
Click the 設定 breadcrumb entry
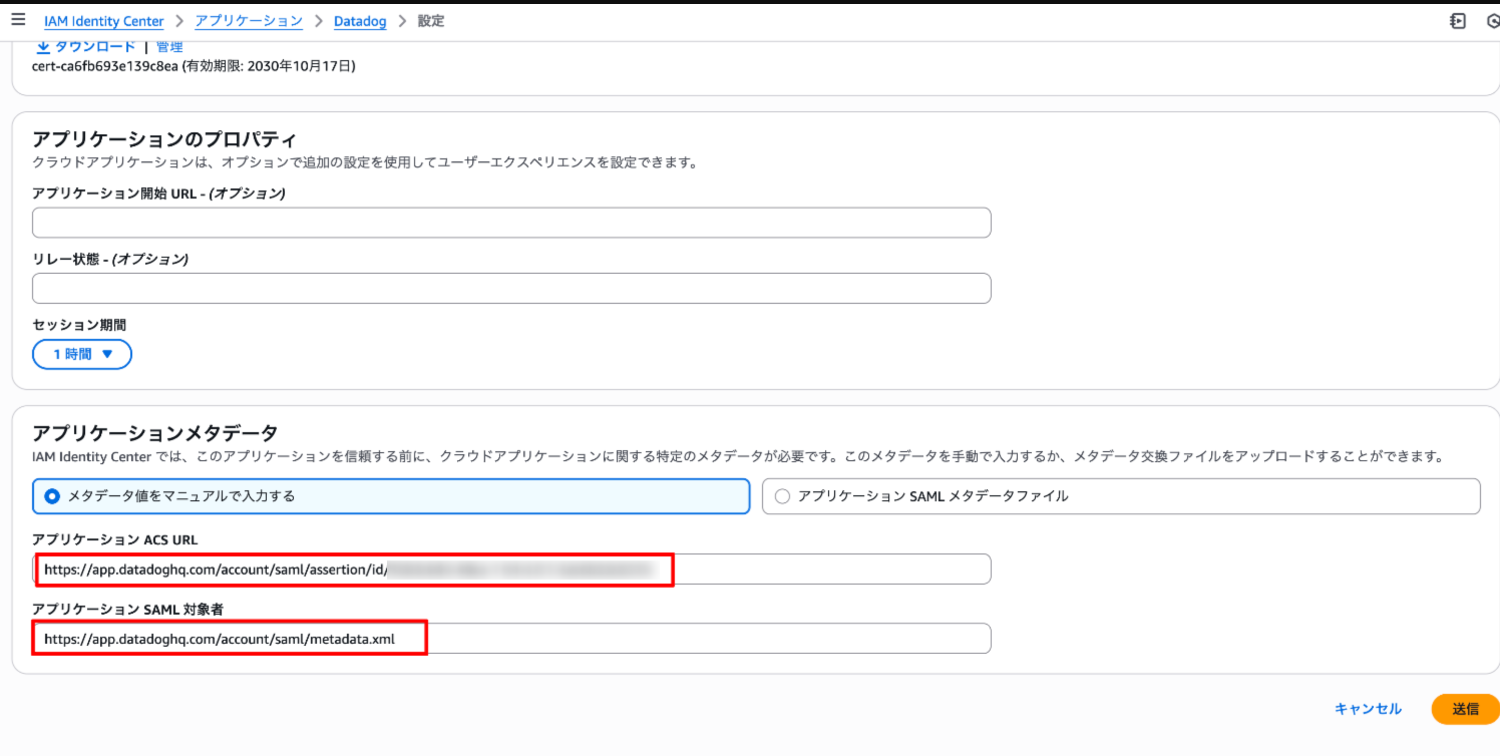[431, 20]
